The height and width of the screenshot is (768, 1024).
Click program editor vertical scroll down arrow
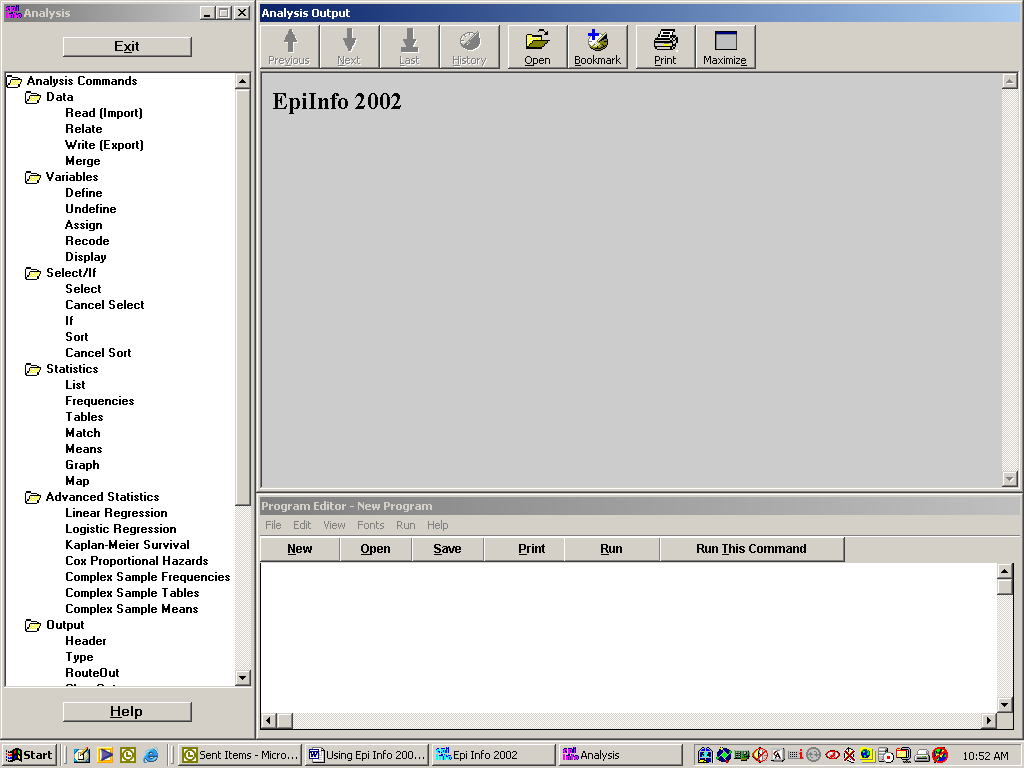pos(1005,705)
